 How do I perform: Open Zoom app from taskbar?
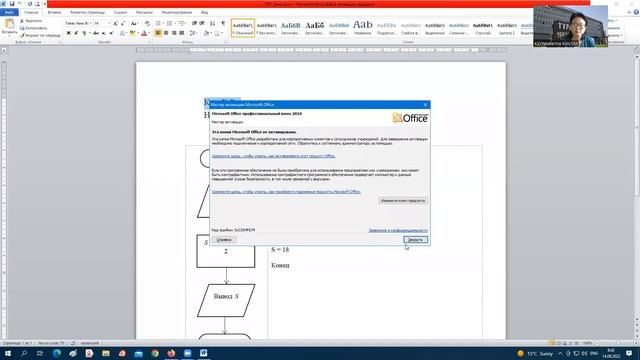(187, 353)
